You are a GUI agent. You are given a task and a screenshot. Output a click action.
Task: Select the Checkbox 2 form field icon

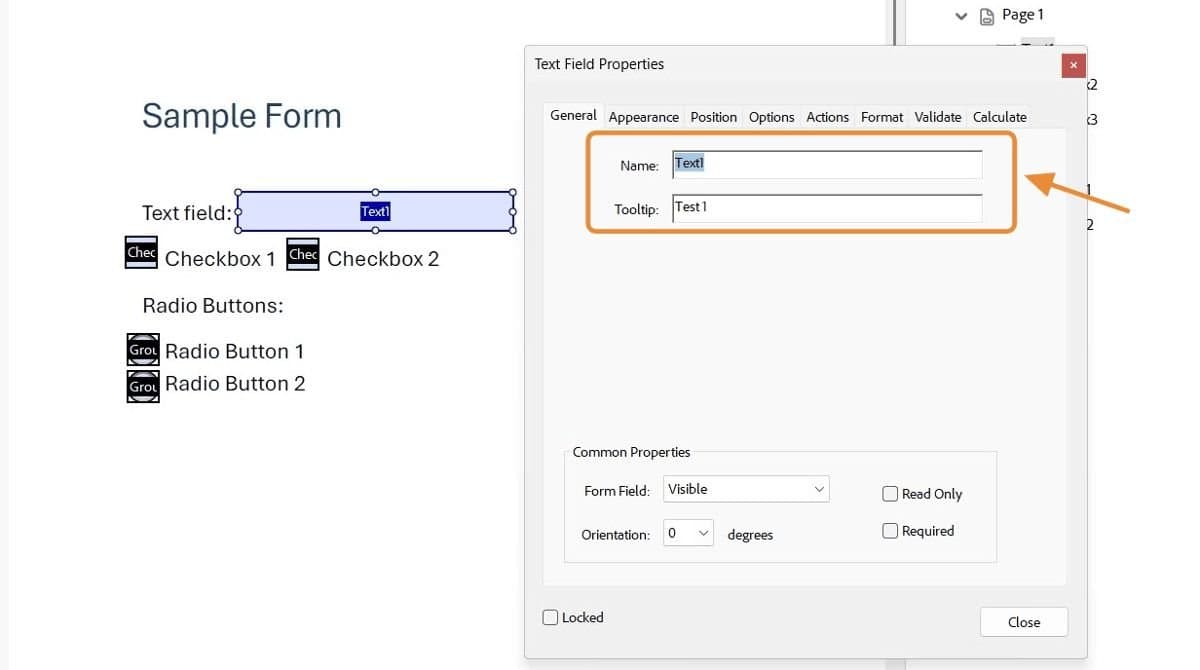[x=302, y=254]
